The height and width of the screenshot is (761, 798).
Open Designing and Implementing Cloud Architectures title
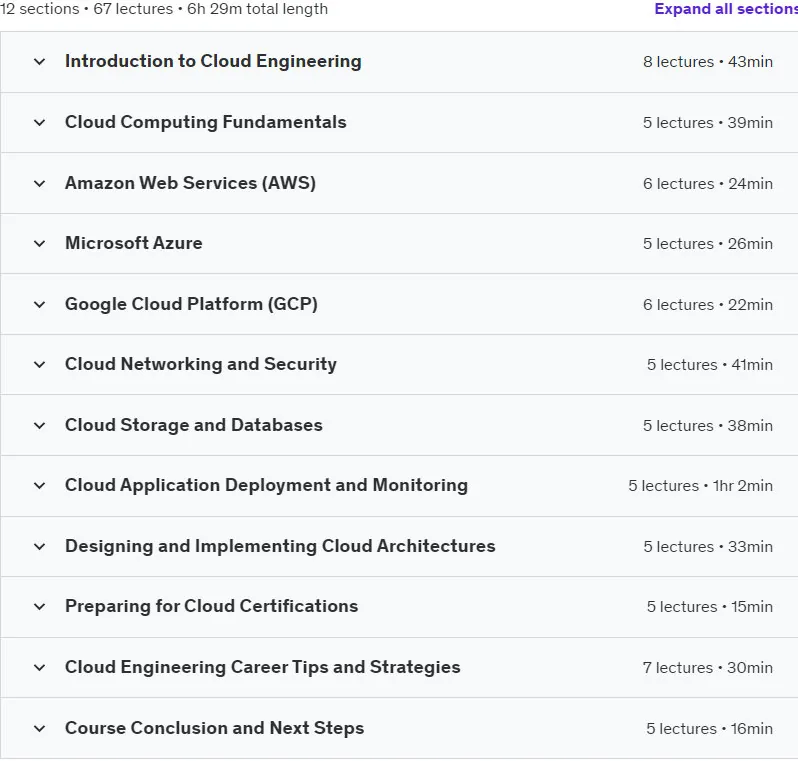(x=280, y=546)
